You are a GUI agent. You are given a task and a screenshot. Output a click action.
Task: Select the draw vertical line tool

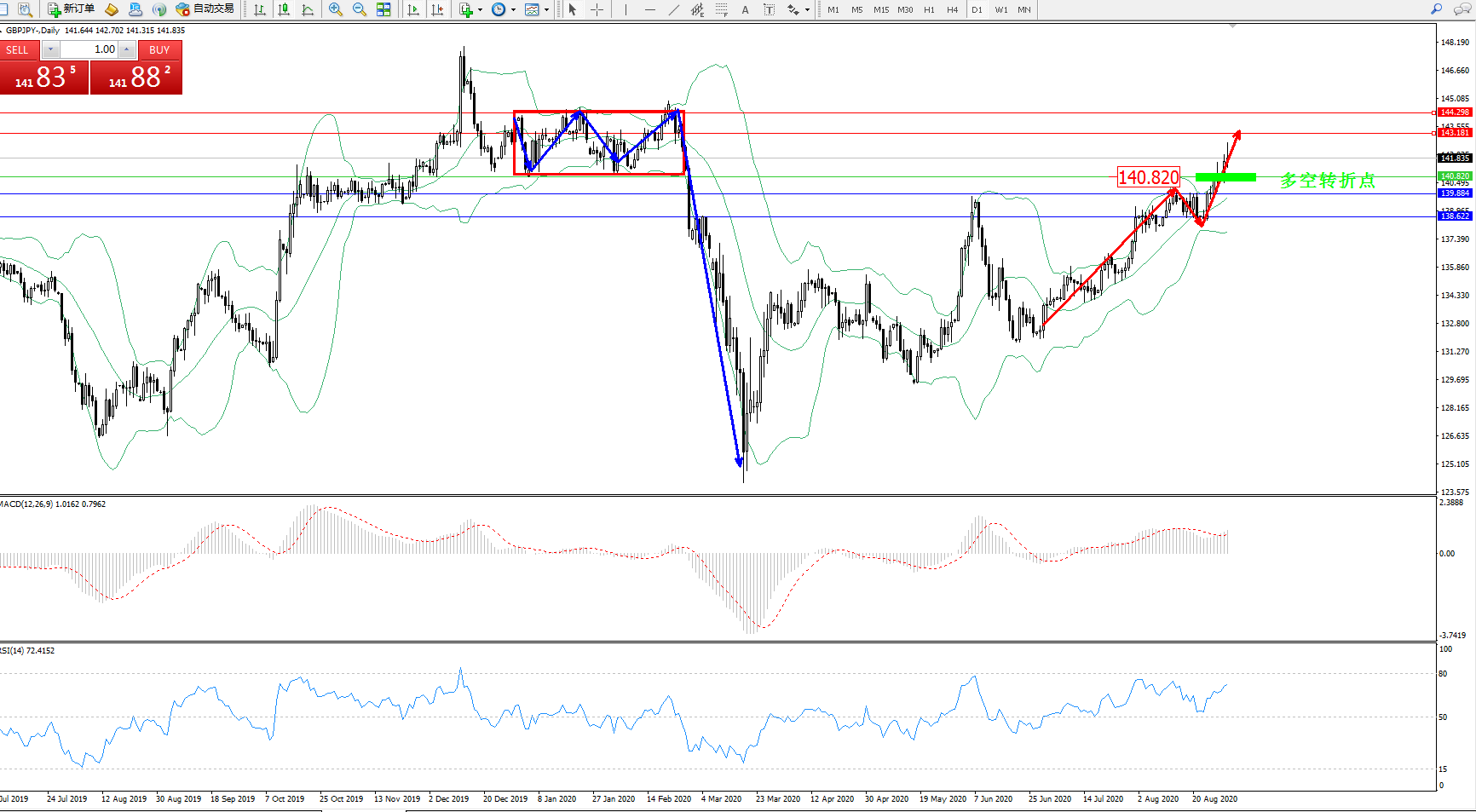[x=626, y=9]
